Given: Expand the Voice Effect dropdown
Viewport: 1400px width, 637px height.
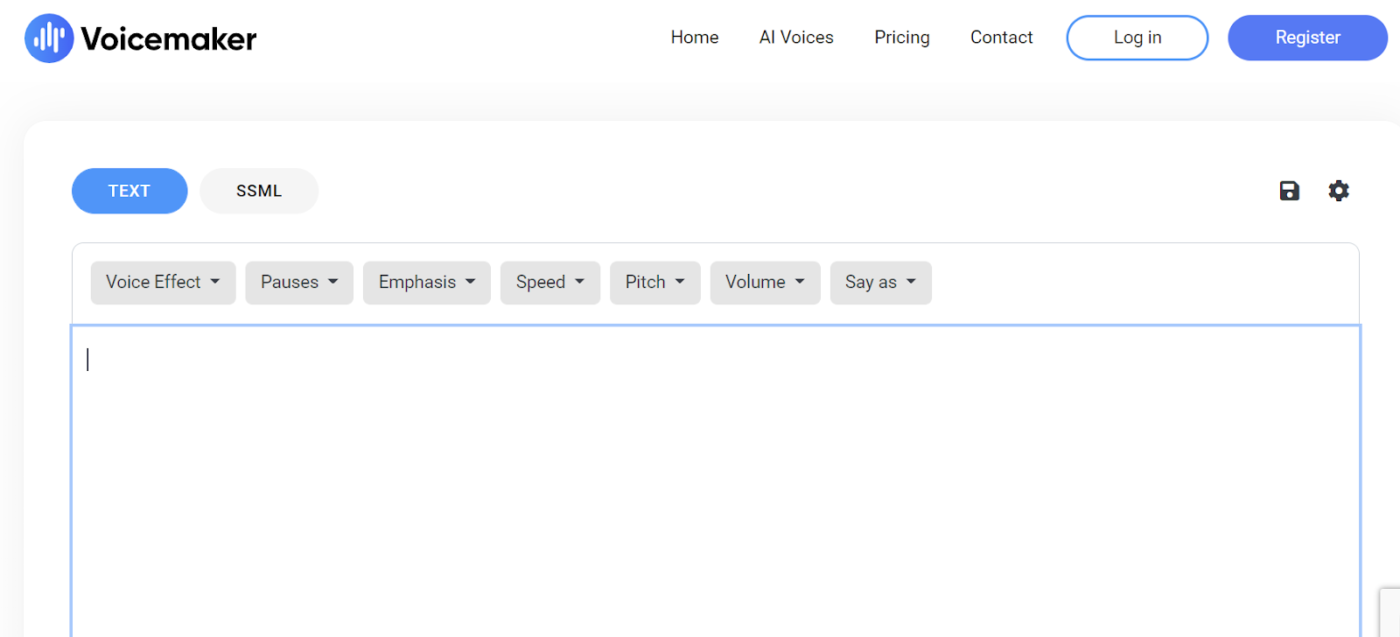Looking at the screenshot, I should pos(163,282).
